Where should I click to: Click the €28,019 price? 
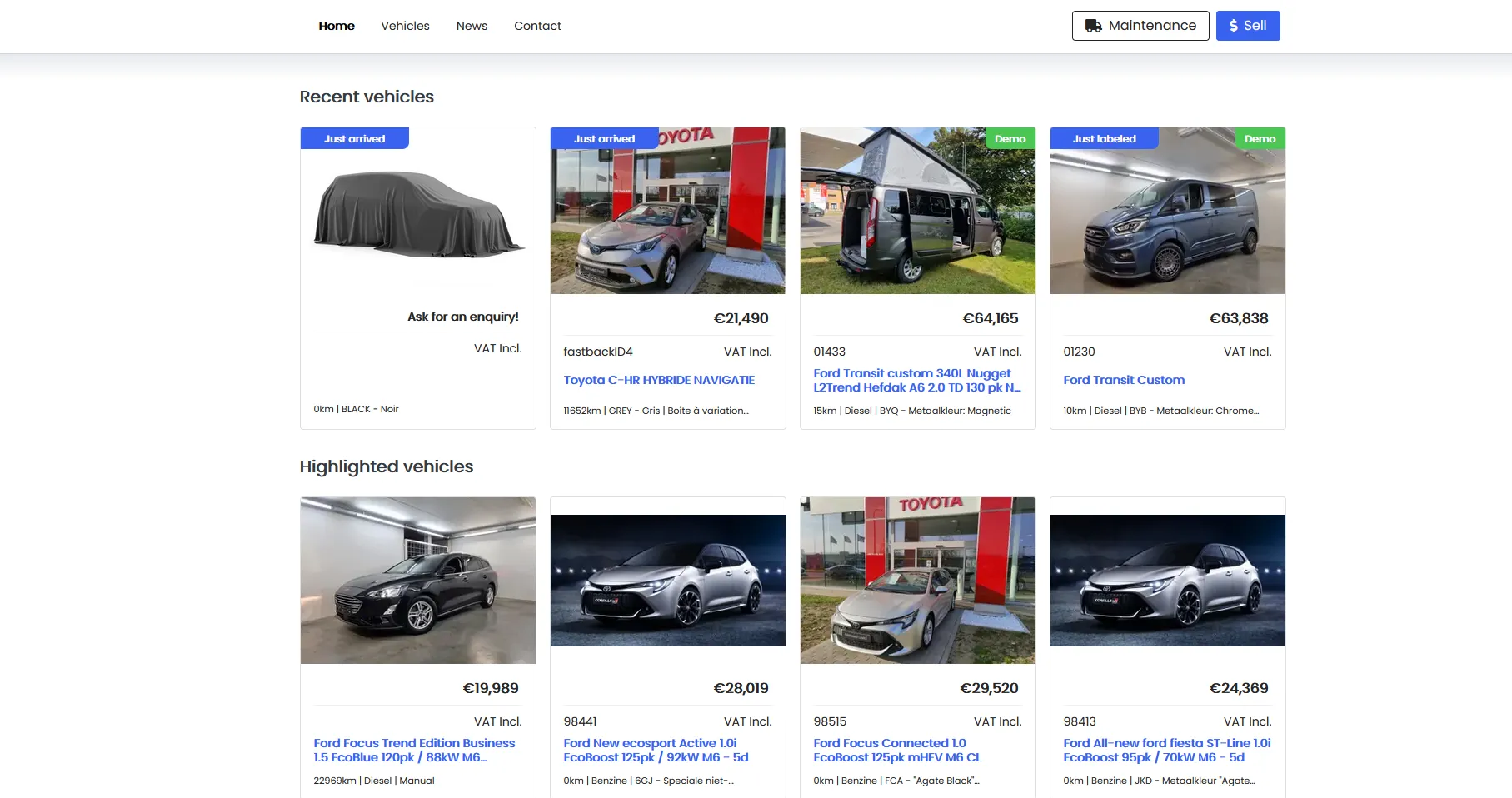point(741,688)
